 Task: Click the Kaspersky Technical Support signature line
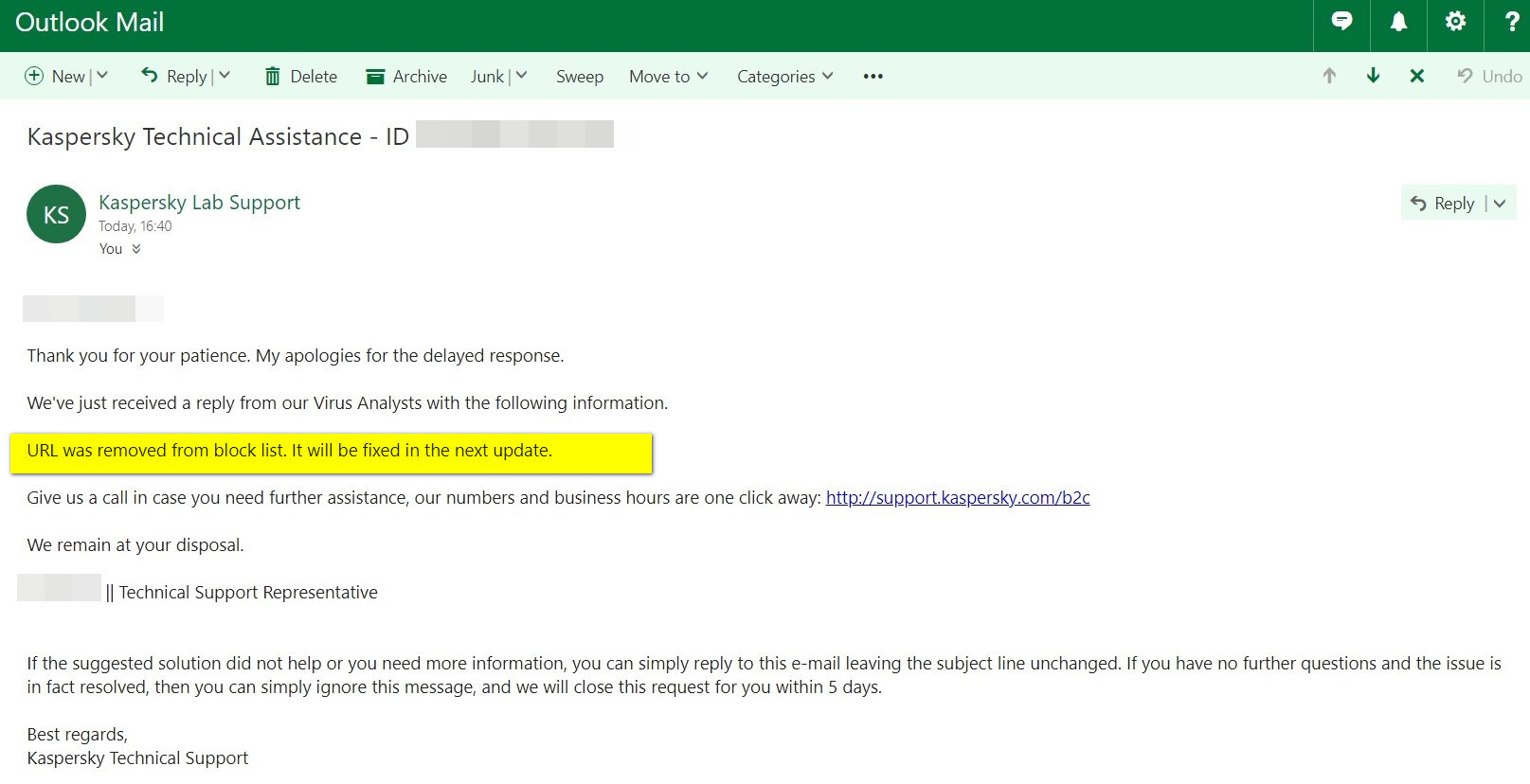[137, 758]
